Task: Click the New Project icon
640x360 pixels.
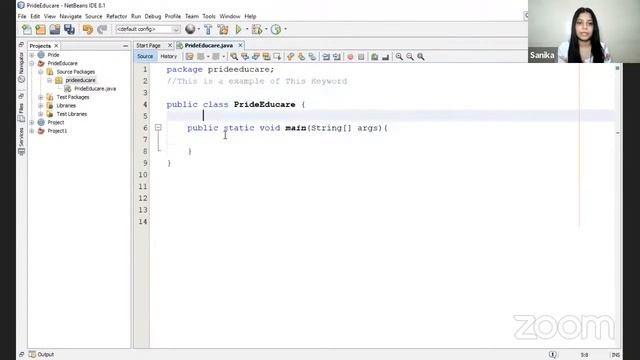Action: click(x=40, y=29)
